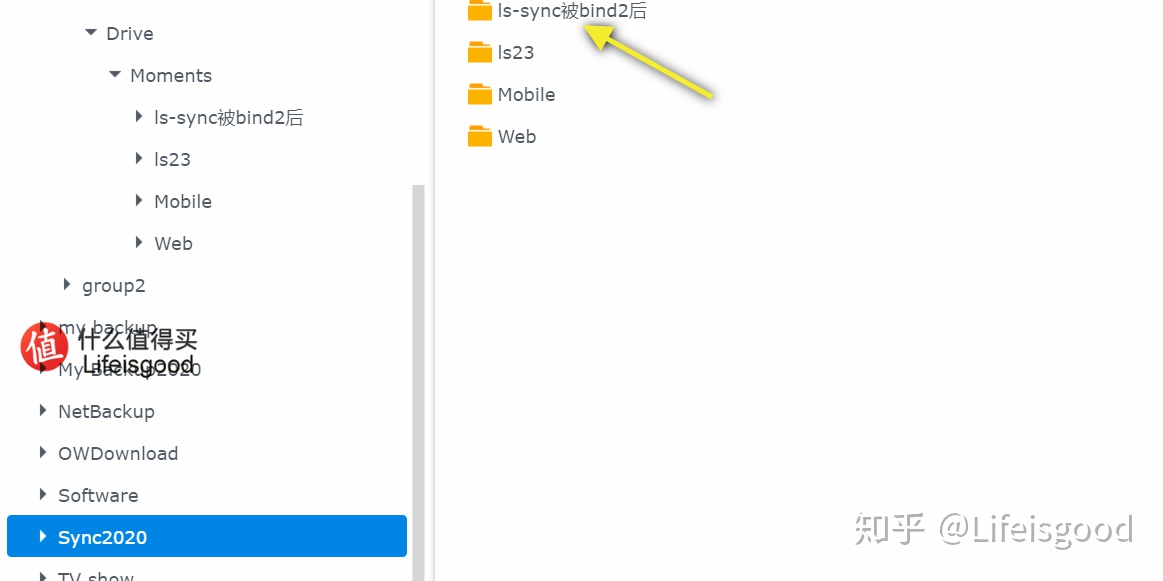Expand the NetBackup shared folder arrow
The height and width of the screenshot is (581, 1163).
point(43,410)
